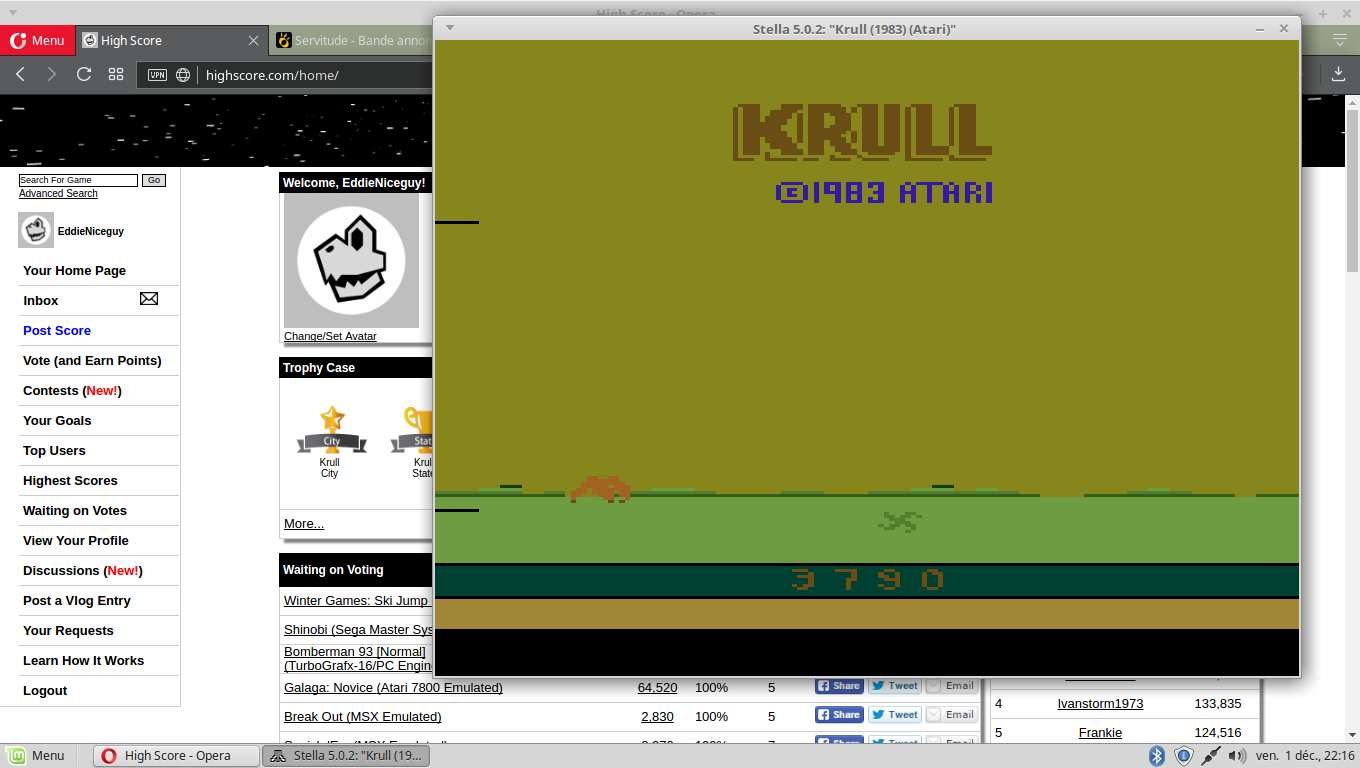This screenshot has width=1360, height=768.
Task: Open the red Opera Menu button
Action: 36,40
